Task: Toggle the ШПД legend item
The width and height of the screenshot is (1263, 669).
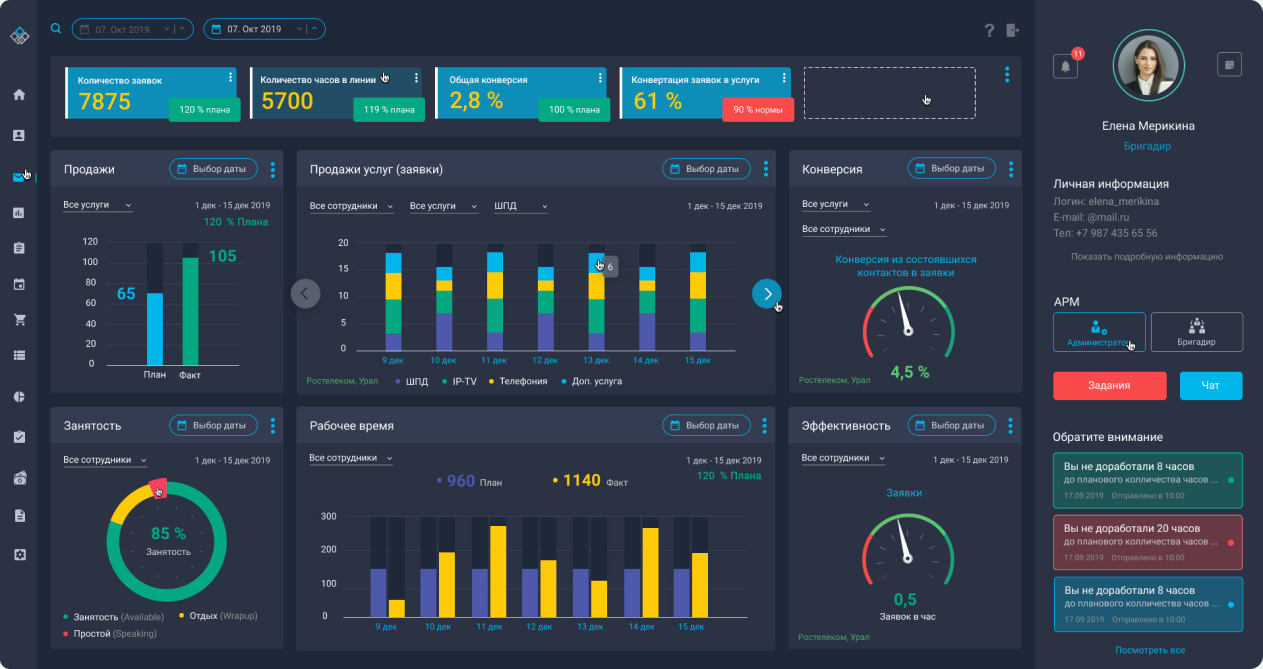Action: [x=411, y=381]
